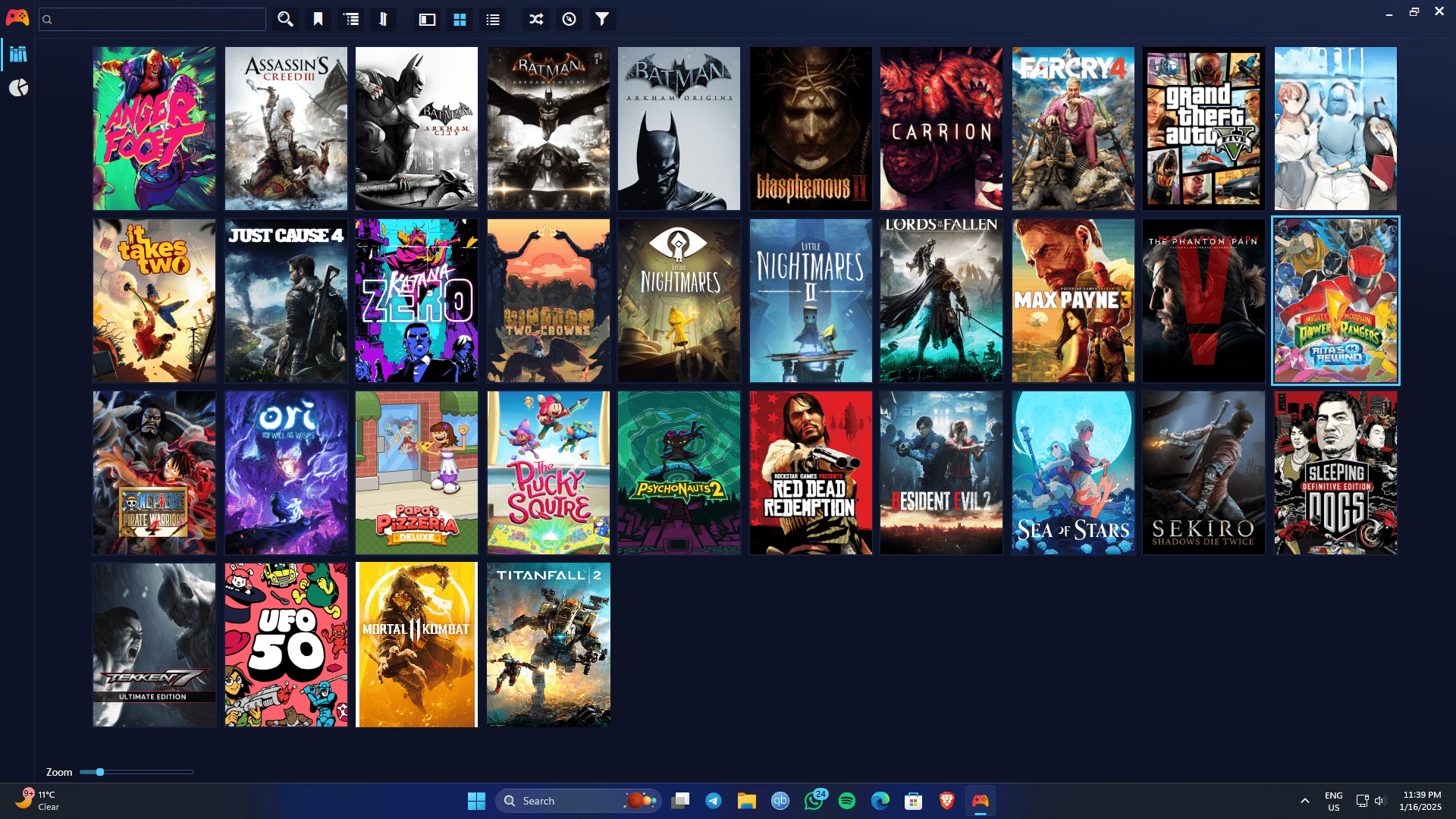
Task: Open the filter panel funnel icon
Action: point(602,19)
